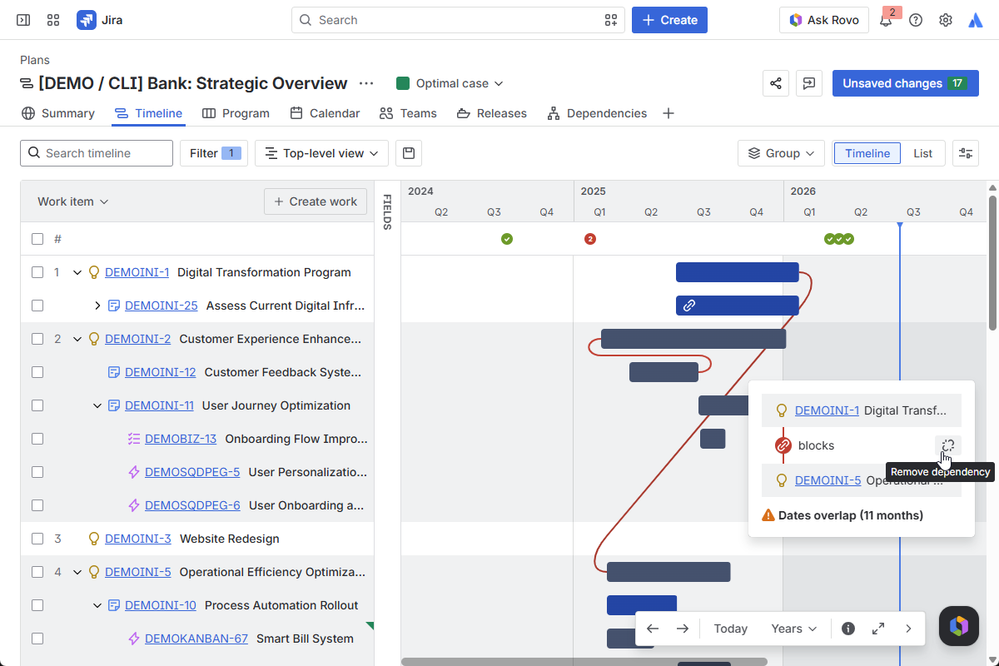Expand DEMOINI-25 Assess Current Digital Infrastructure
Viewport: 999px width, 666px height.
[97, 306]
